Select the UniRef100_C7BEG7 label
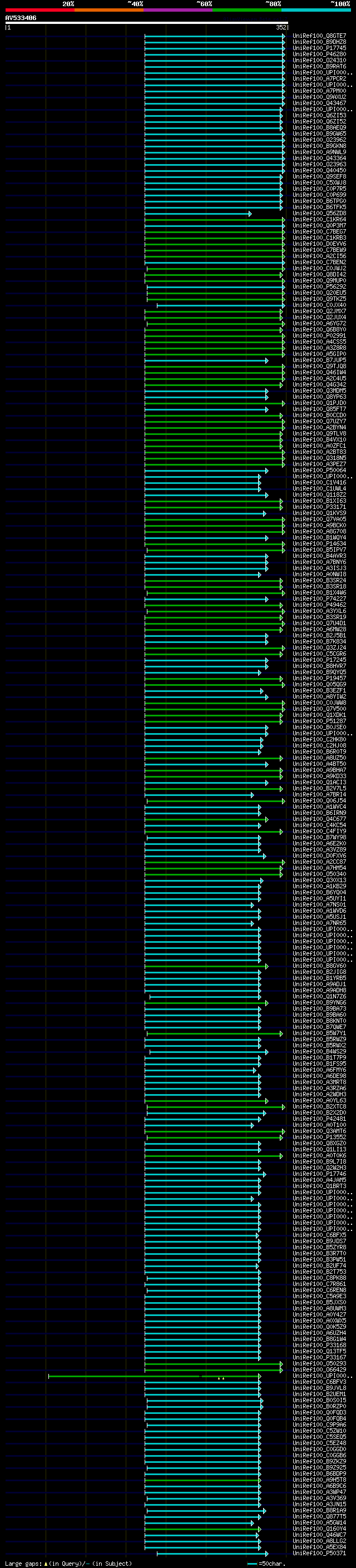The width and height of the screenshot is (356, 1568). click(x=319, y=232)
